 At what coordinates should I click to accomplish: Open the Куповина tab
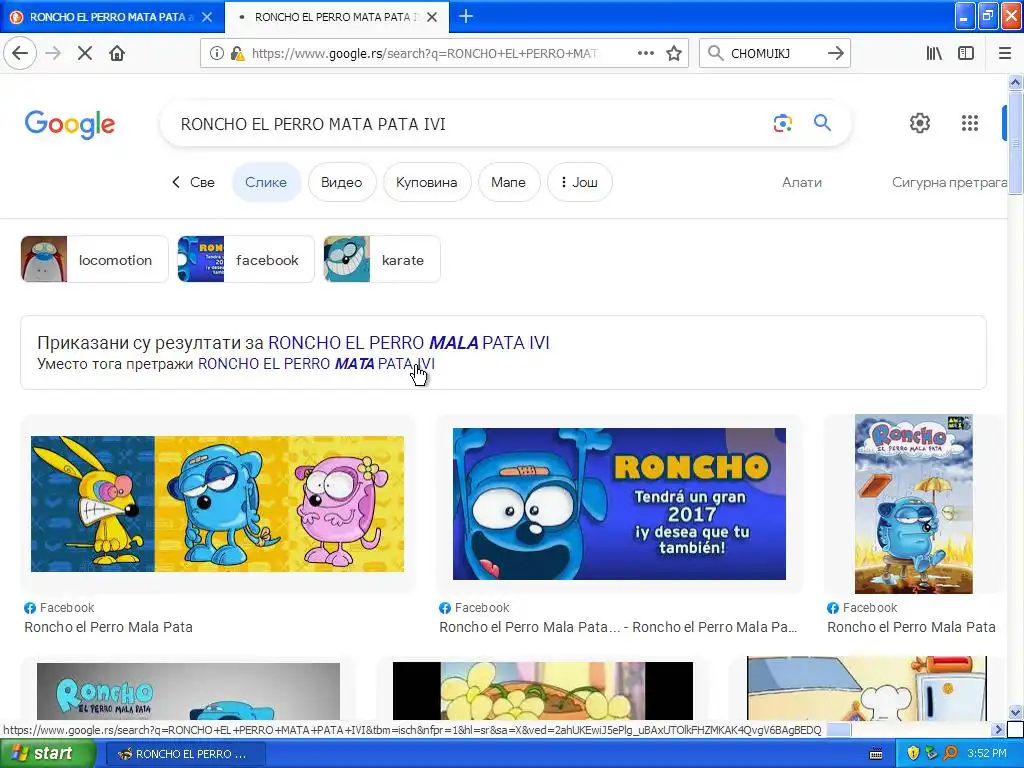426,182
